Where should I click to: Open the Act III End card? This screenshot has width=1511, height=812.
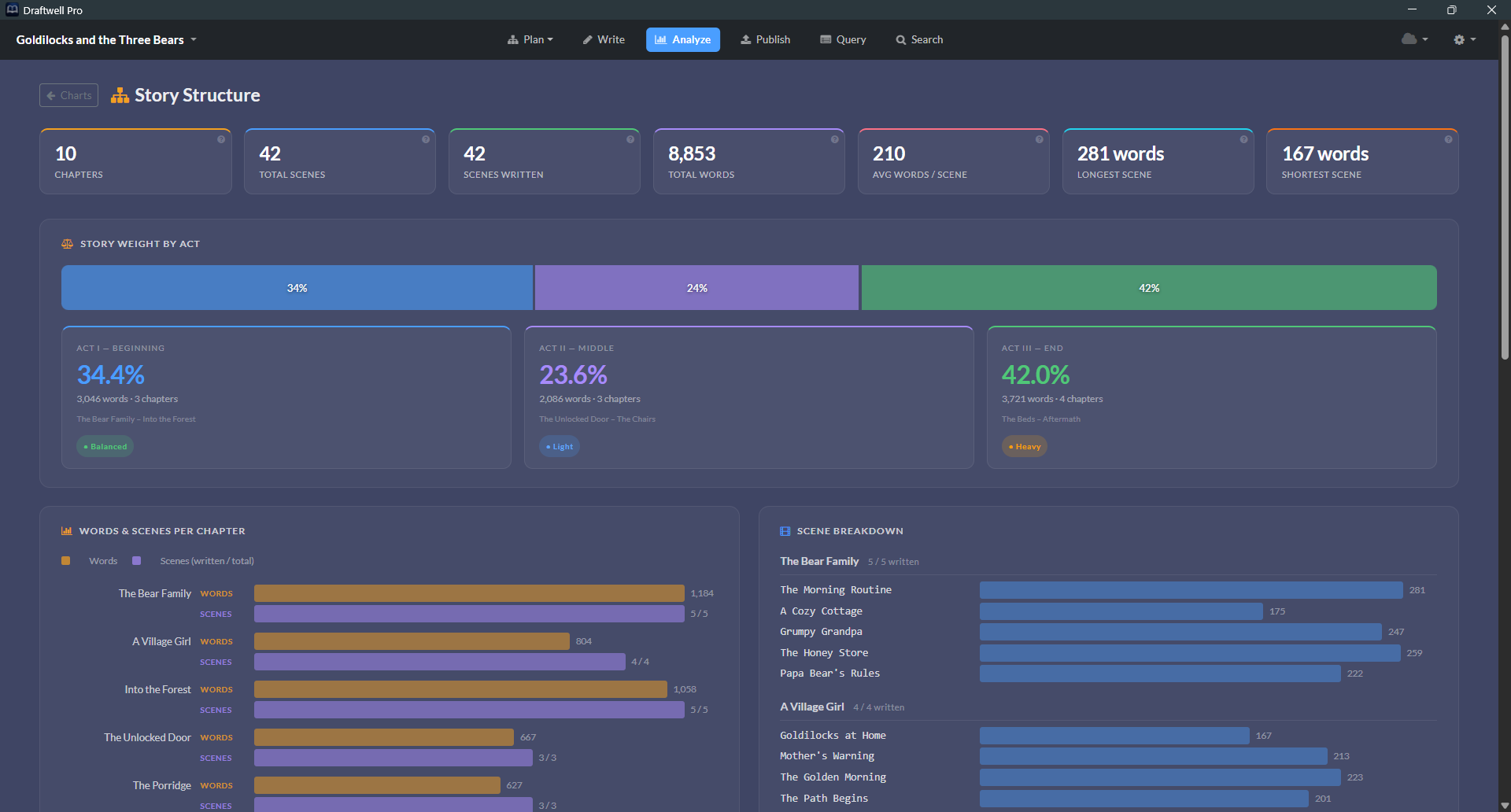pos(1212,397)
